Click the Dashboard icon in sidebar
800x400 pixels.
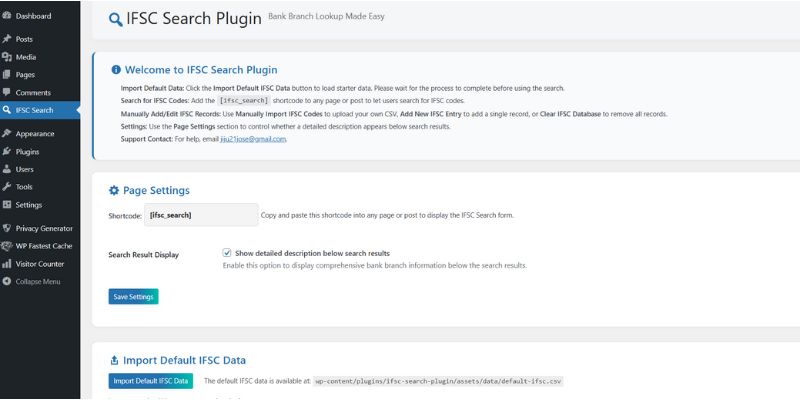click(x=7, y=17)
